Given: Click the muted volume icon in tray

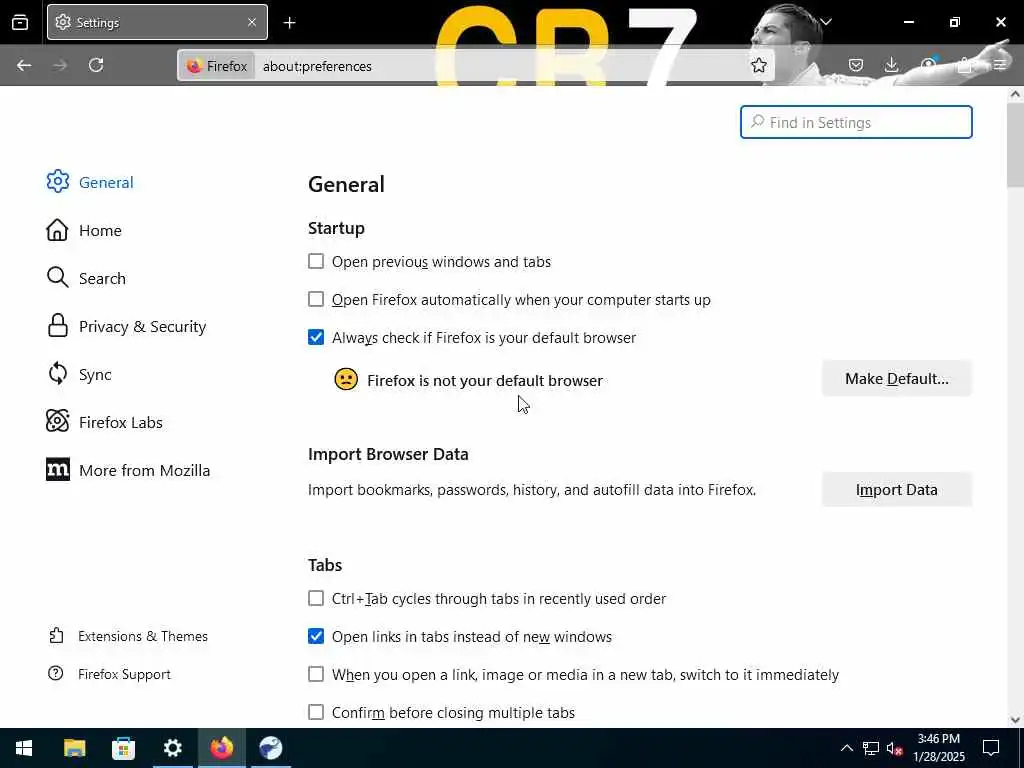Looking at the screenshot, I should [895, 748].
